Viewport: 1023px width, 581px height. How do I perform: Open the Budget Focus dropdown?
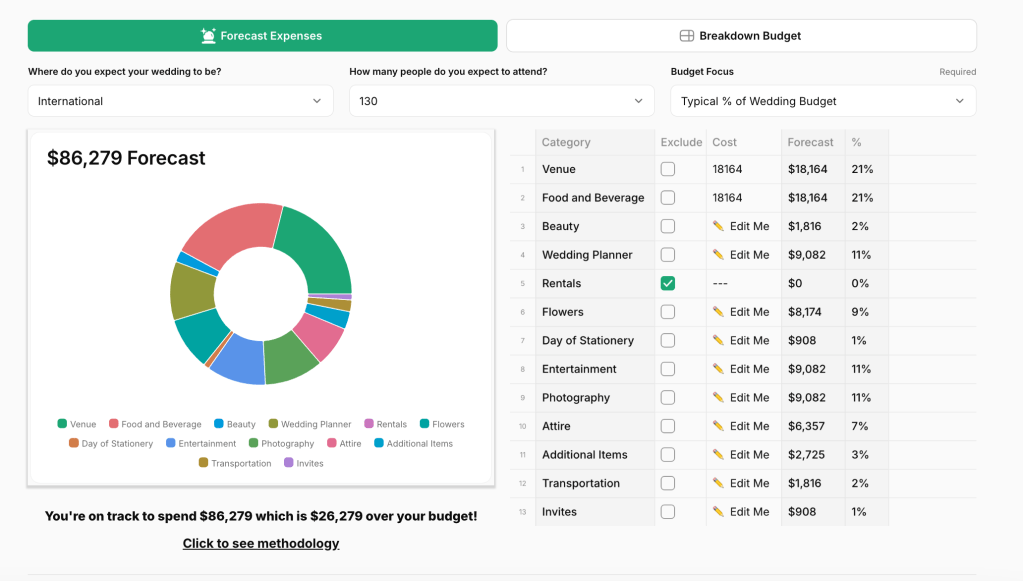(x=823, y=101)
